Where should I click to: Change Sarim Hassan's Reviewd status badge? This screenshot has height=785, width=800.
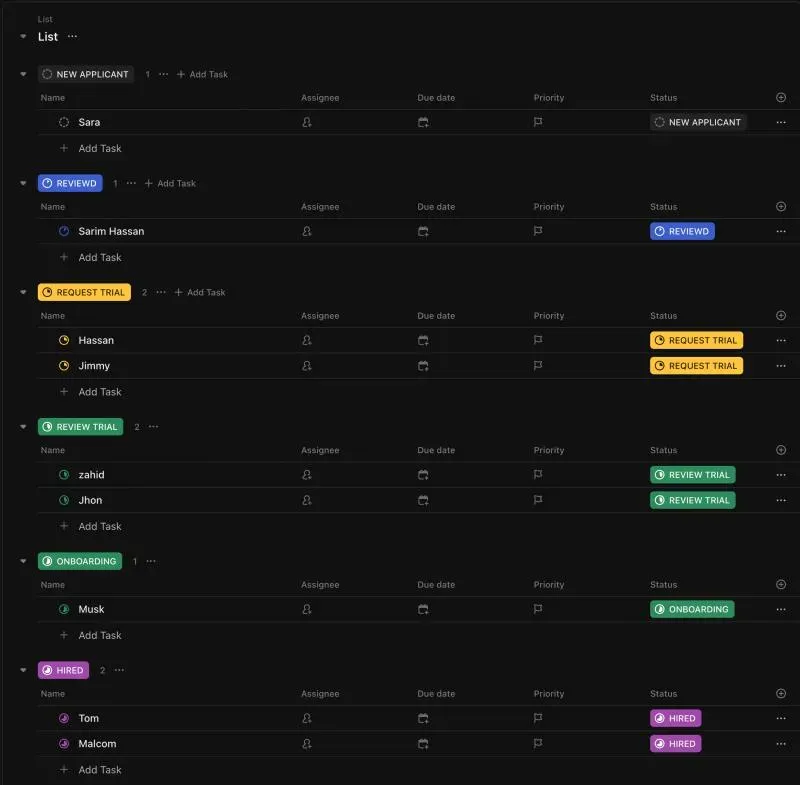tap(682, 232)
